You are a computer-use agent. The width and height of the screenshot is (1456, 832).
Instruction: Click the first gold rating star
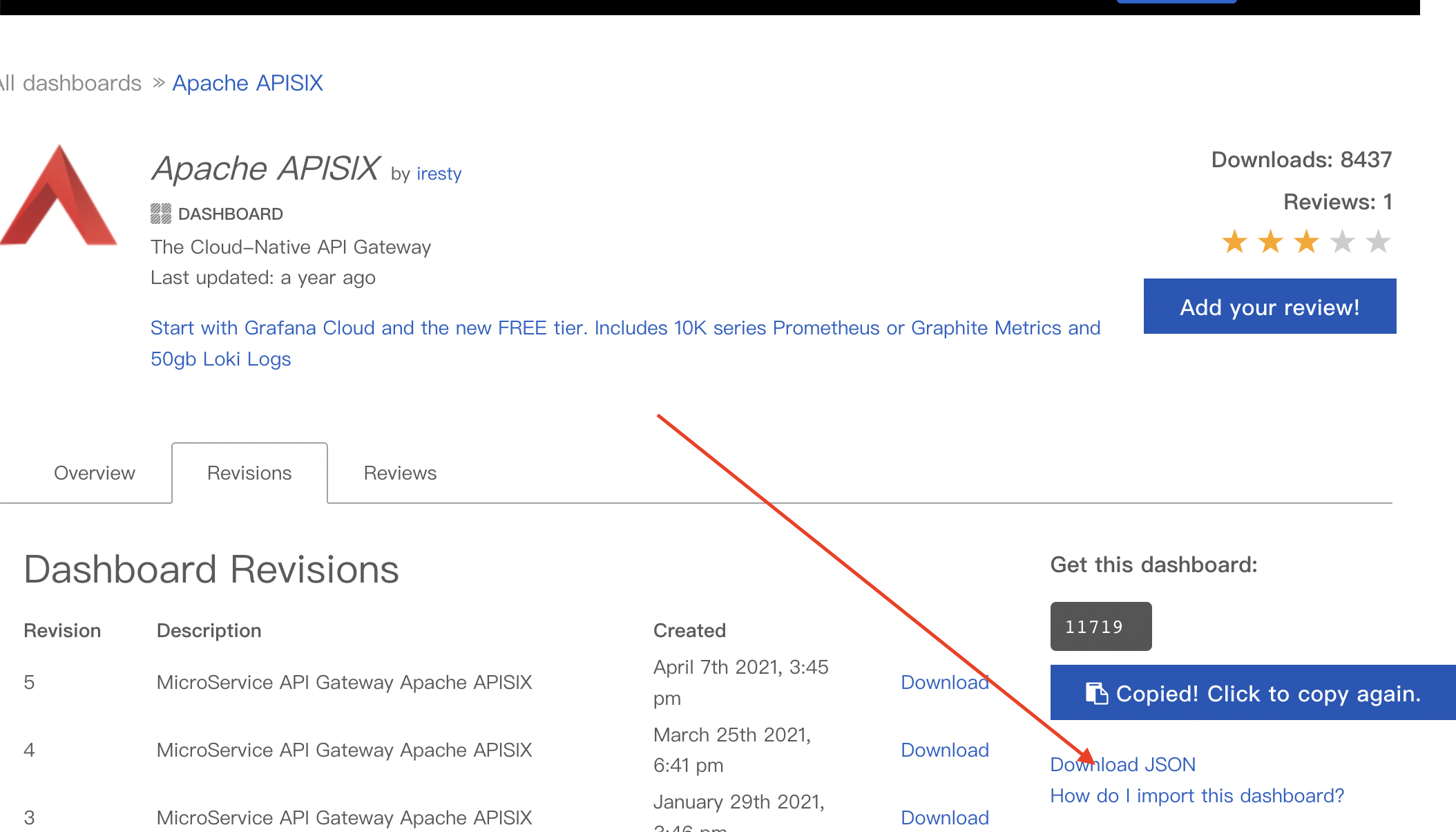[x=1234, y=242]
